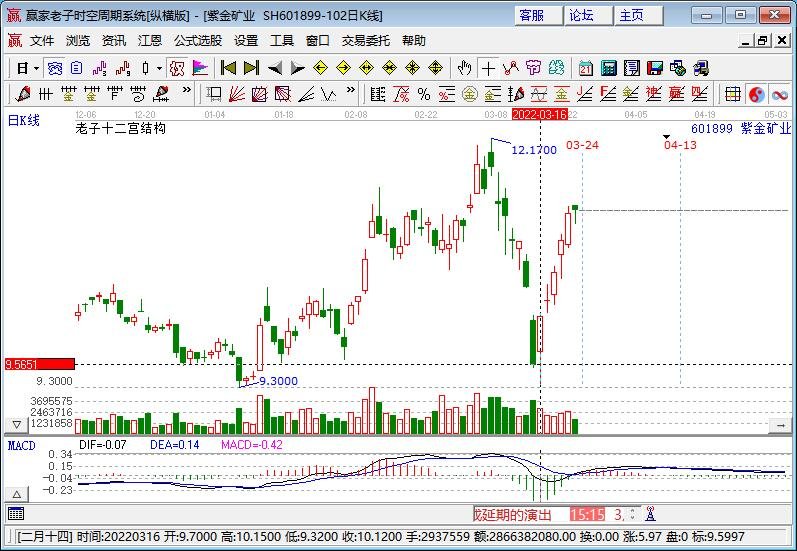Click the black left triangle arrow

click(x=274, y=68)
